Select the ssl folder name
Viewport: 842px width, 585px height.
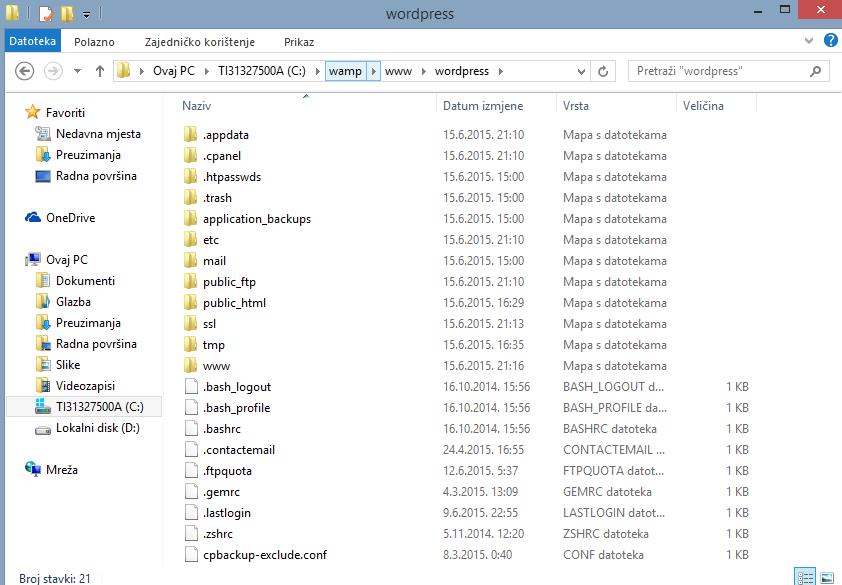(209, 323)
